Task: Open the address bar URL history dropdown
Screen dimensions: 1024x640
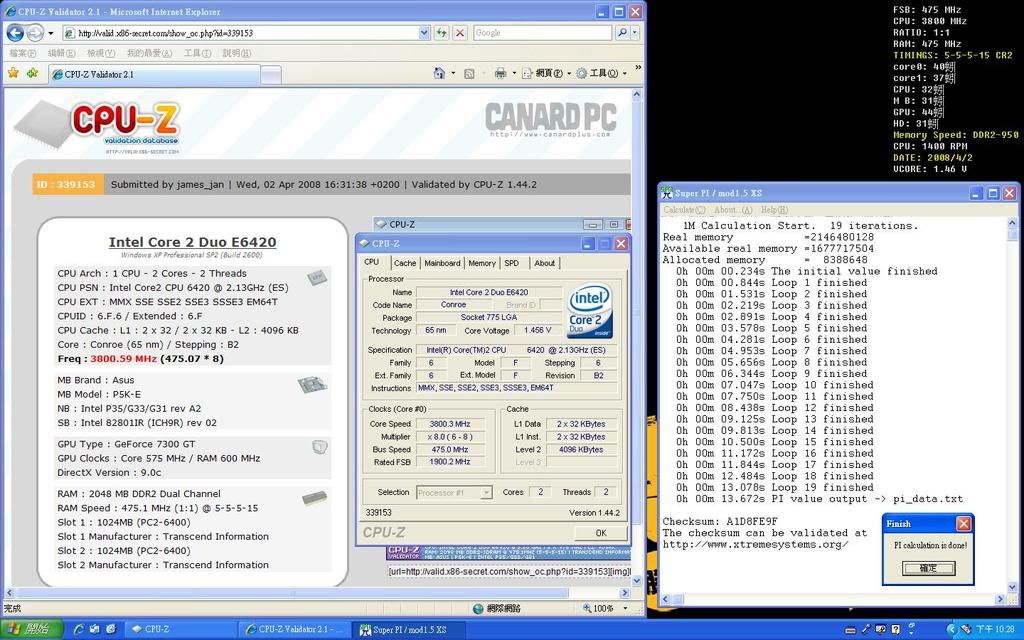Action: [424, 33]
